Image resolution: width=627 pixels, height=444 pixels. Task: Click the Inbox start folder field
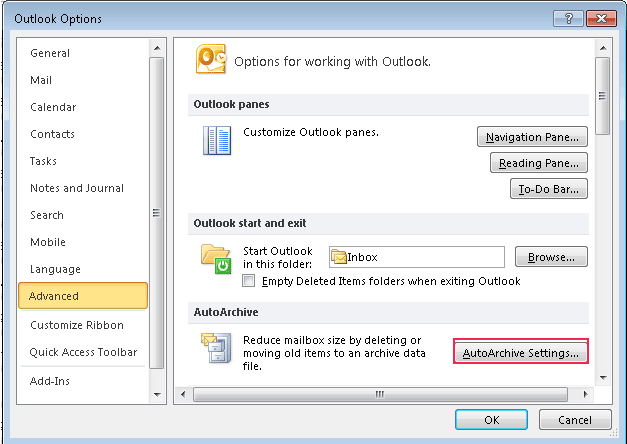(417, 257)
